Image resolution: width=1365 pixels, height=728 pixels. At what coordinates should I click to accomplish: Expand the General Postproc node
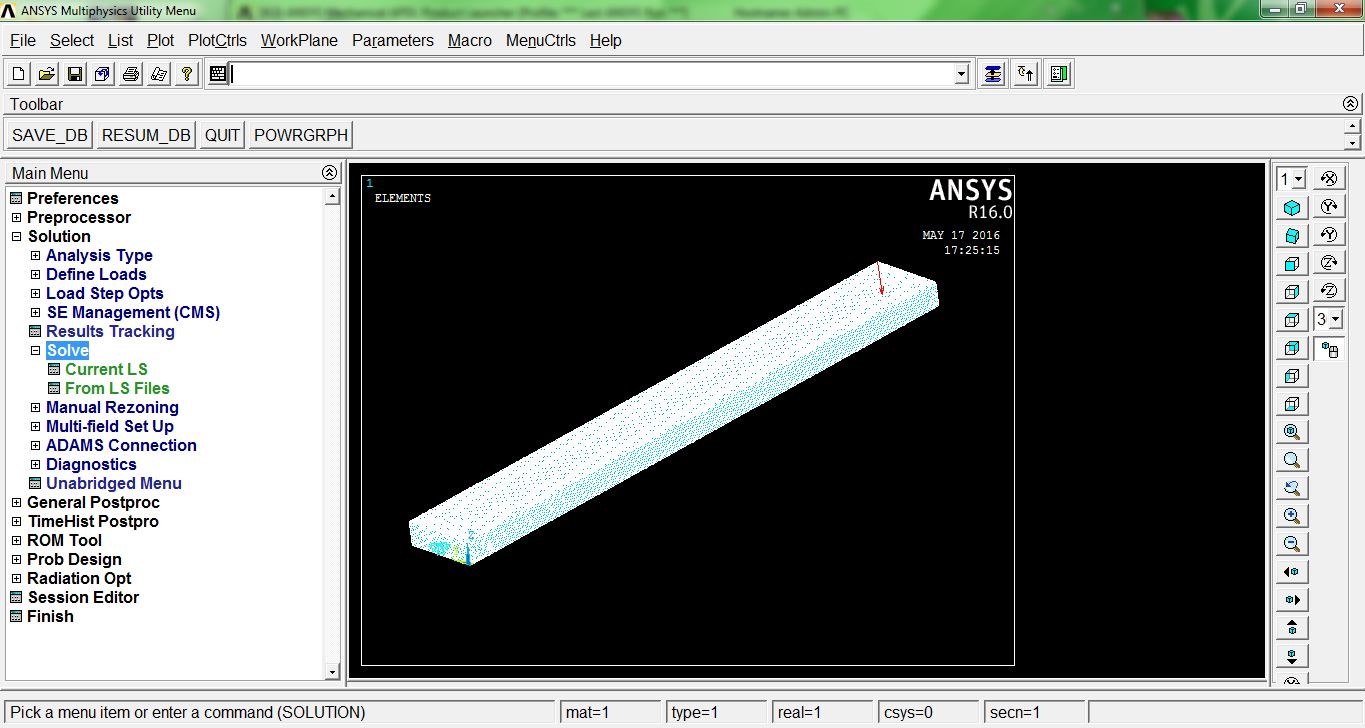click(16, 502)
